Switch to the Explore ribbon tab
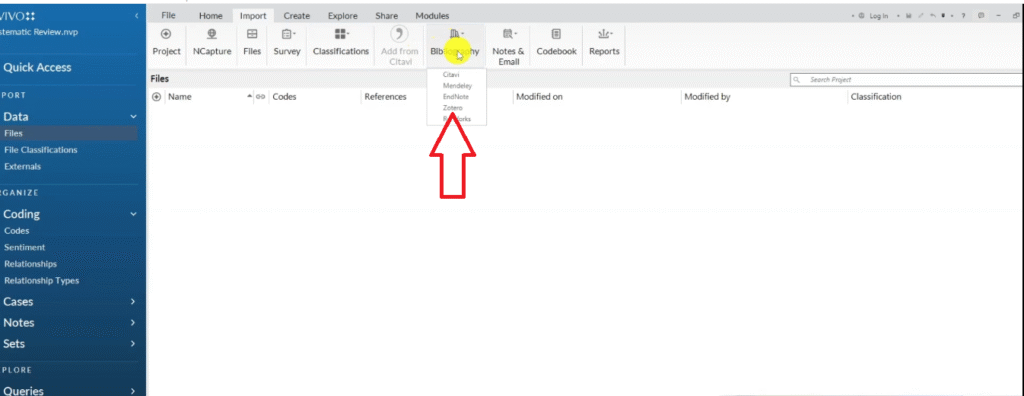Image resolution: width=1024 pixels, height=396 pixels. pyautogui.click(x=342, y=16)
